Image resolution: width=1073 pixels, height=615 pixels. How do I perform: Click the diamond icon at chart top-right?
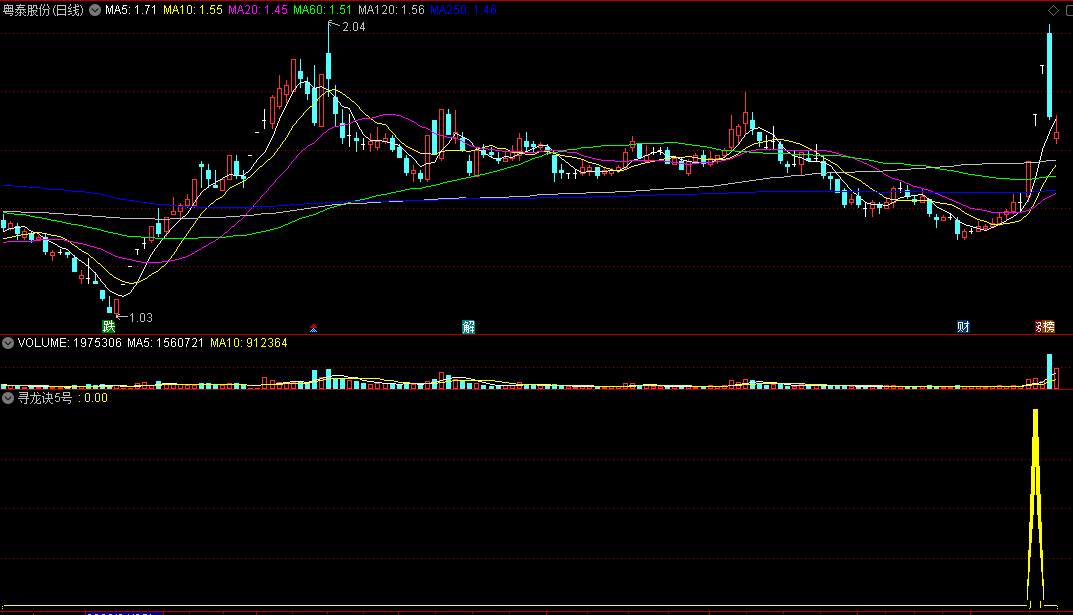pos(1053,10)
